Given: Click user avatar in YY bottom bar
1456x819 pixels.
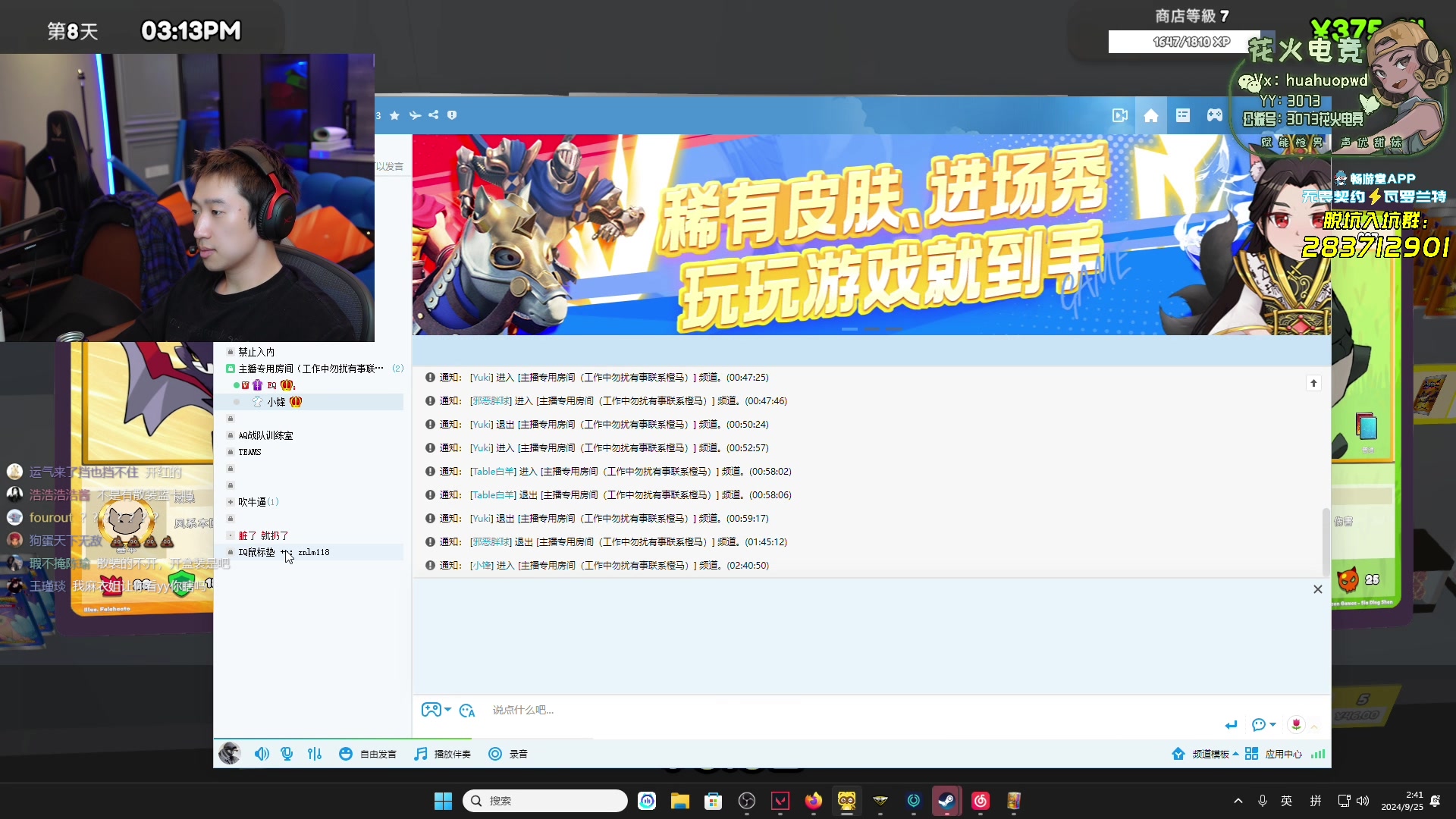Looking at the screenshot, I should coord(229,753).
